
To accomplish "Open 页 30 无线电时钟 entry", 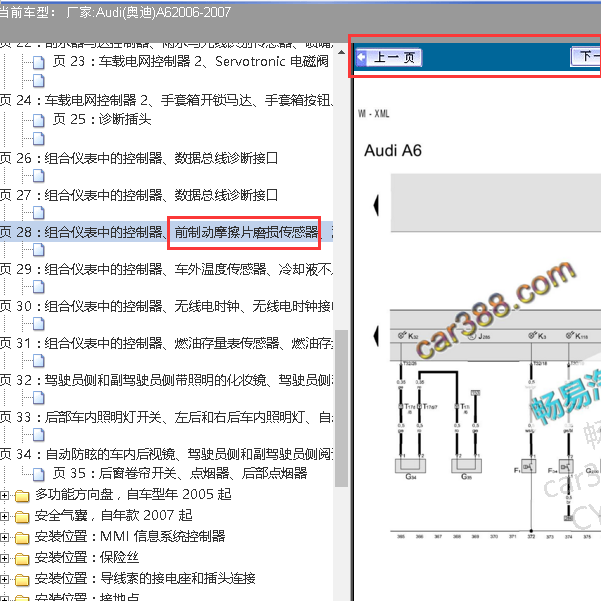I will point(166,306).
